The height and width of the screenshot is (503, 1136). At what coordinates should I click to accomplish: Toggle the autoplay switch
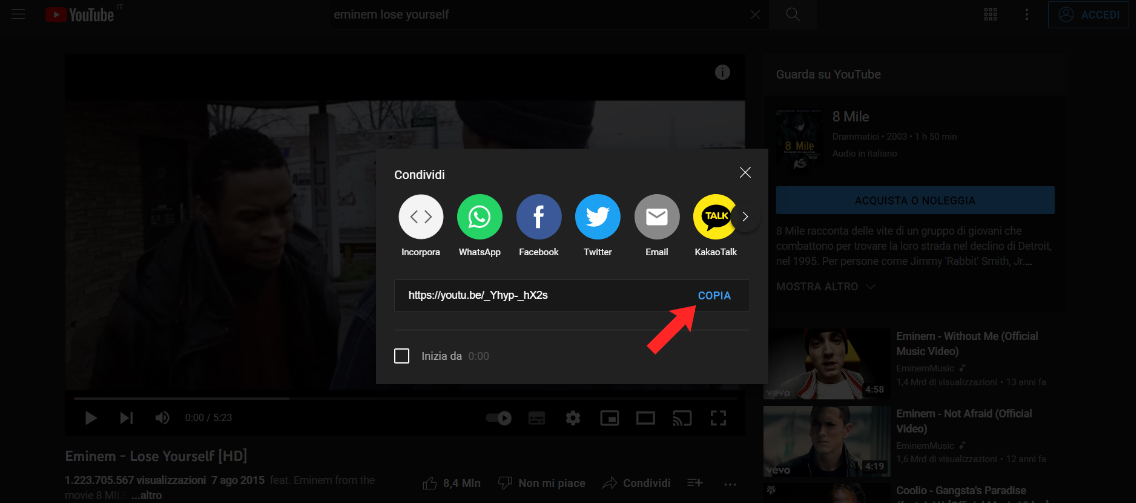[498, 417]
